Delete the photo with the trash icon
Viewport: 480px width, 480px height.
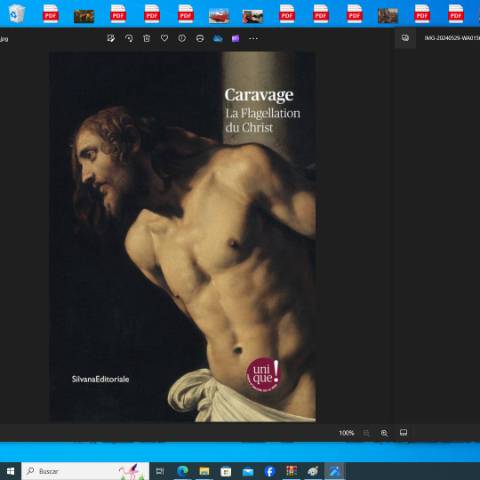point(147,38)
